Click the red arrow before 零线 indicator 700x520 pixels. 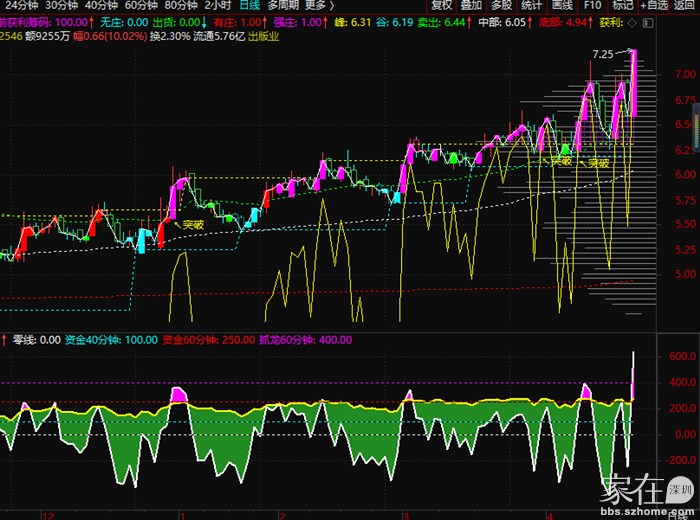[x=4, y=340]
